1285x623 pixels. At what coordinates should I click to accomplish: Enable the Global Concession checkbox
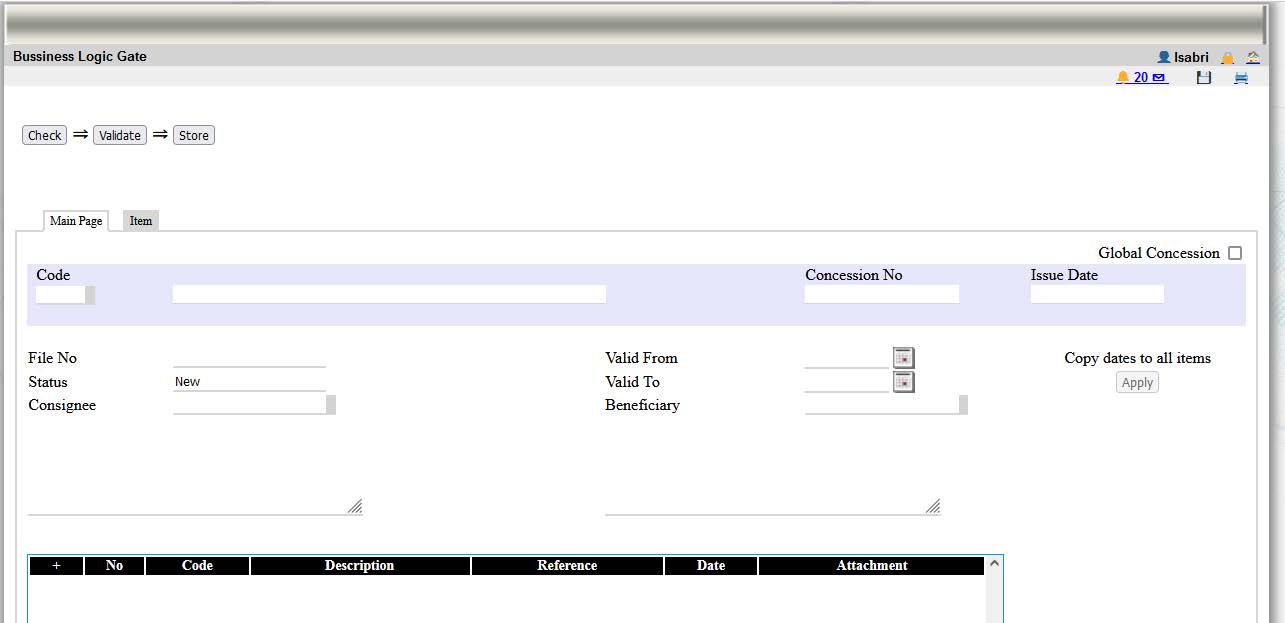tap(1235, 254)
